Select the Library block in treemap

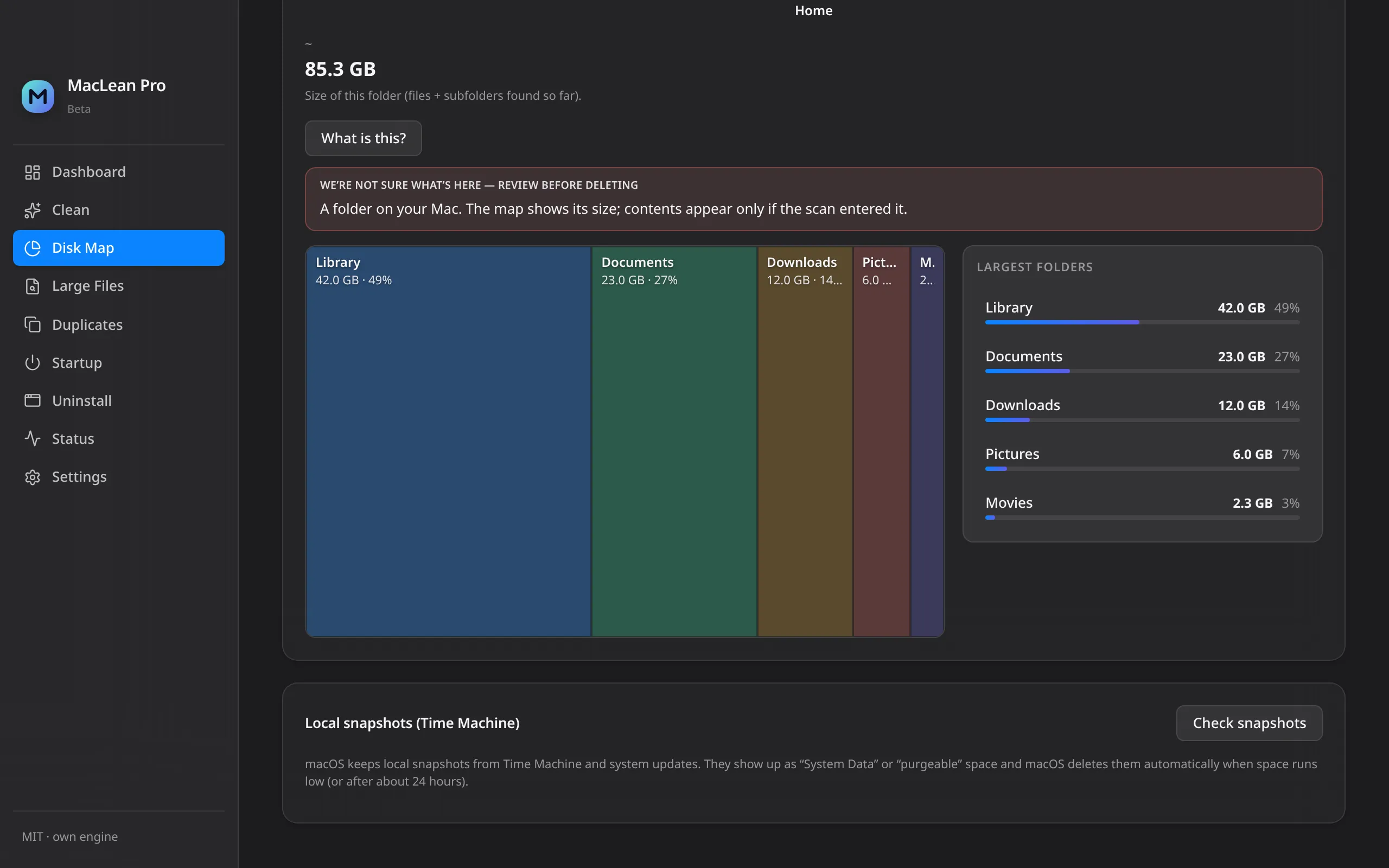pos(448,442)
